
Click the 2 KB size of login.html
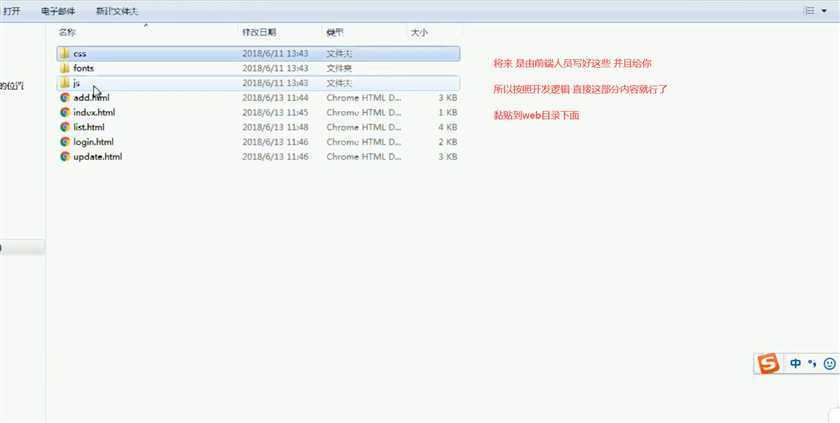coord(447,142)
